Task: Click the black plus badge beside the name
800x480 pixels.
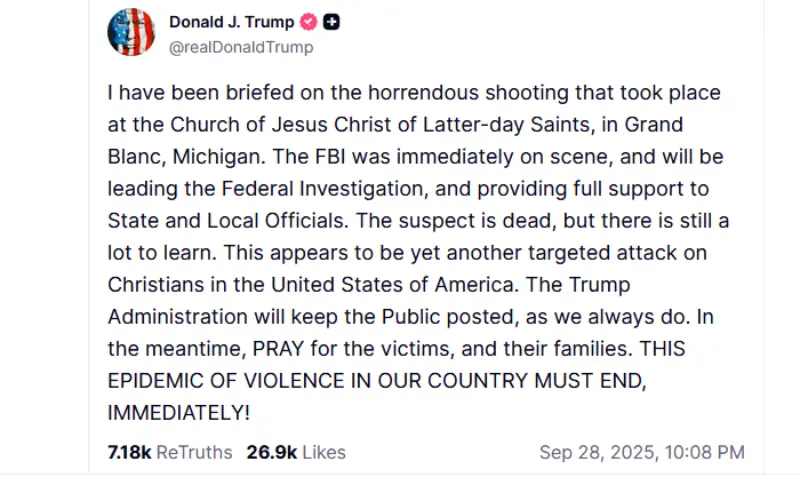Action: click(x=331, y=22)
